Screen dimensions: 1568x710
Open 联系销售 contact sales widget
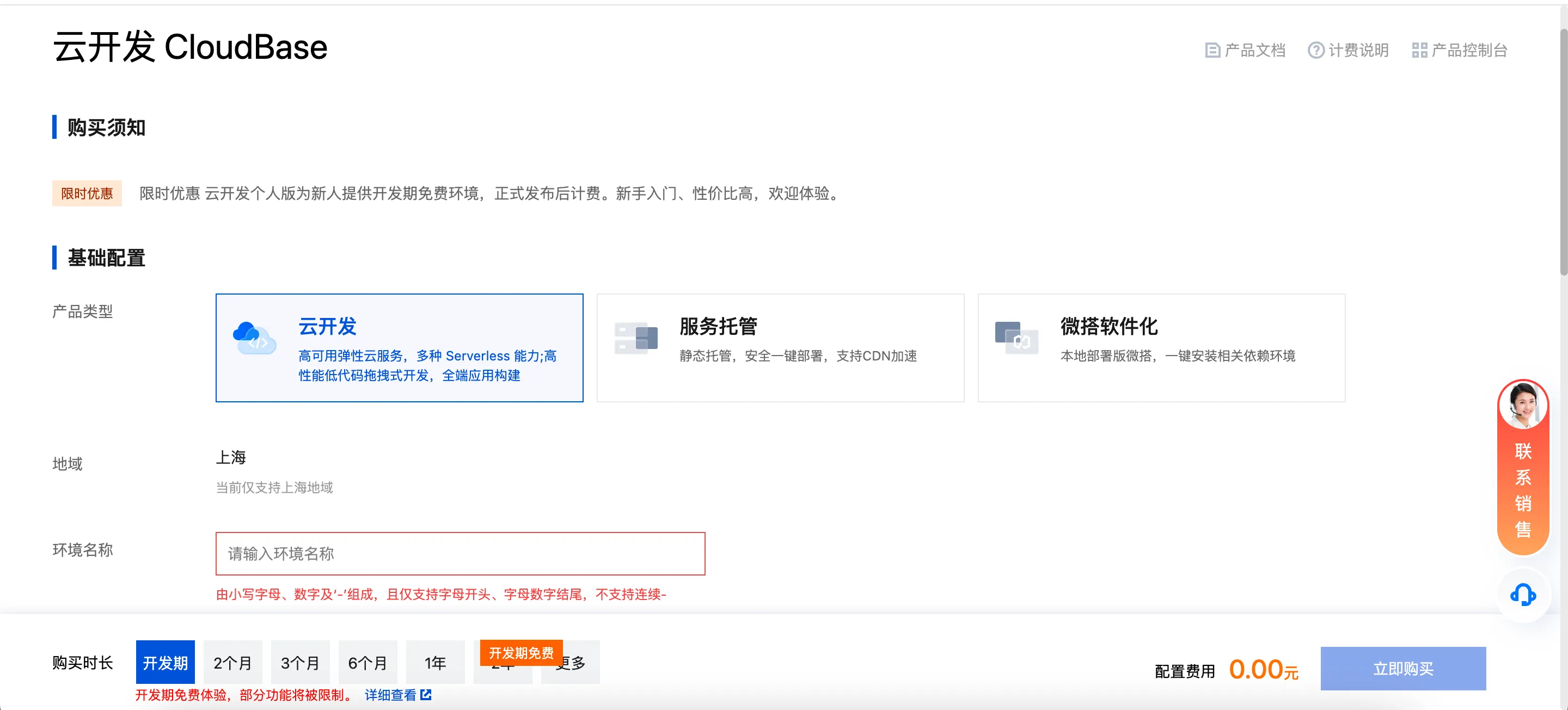click(x=1523, y=467)
